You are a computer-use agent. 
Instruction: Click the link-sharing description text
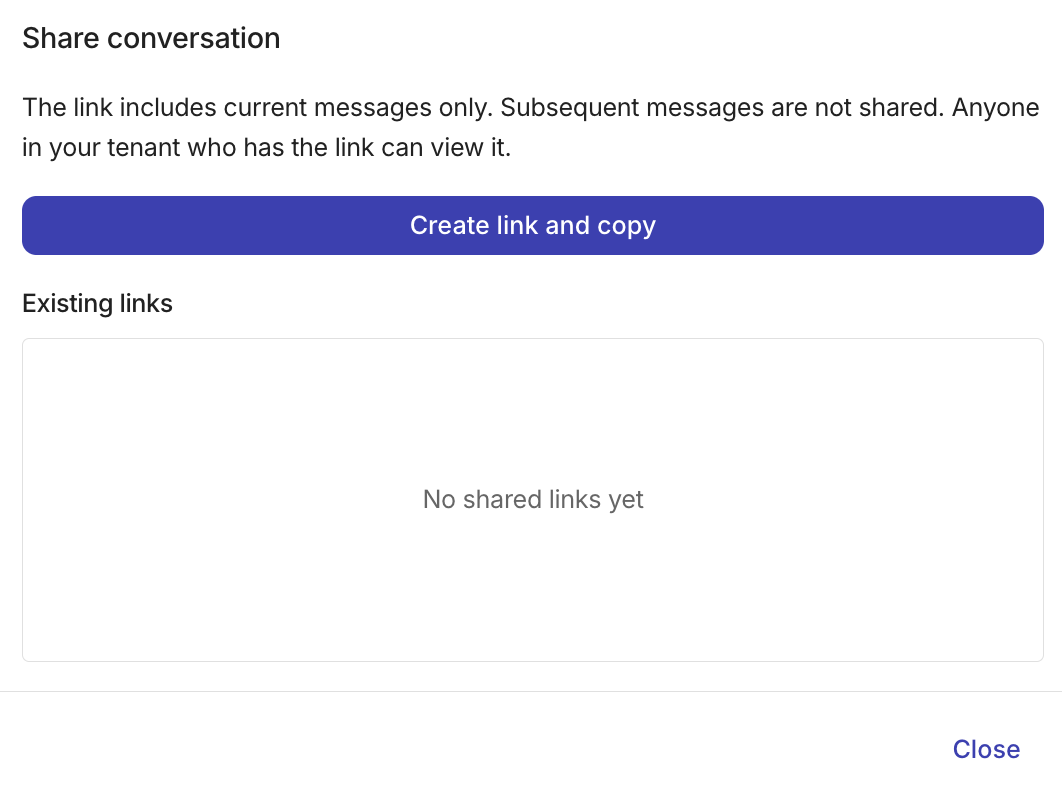[x=530, y=127]
